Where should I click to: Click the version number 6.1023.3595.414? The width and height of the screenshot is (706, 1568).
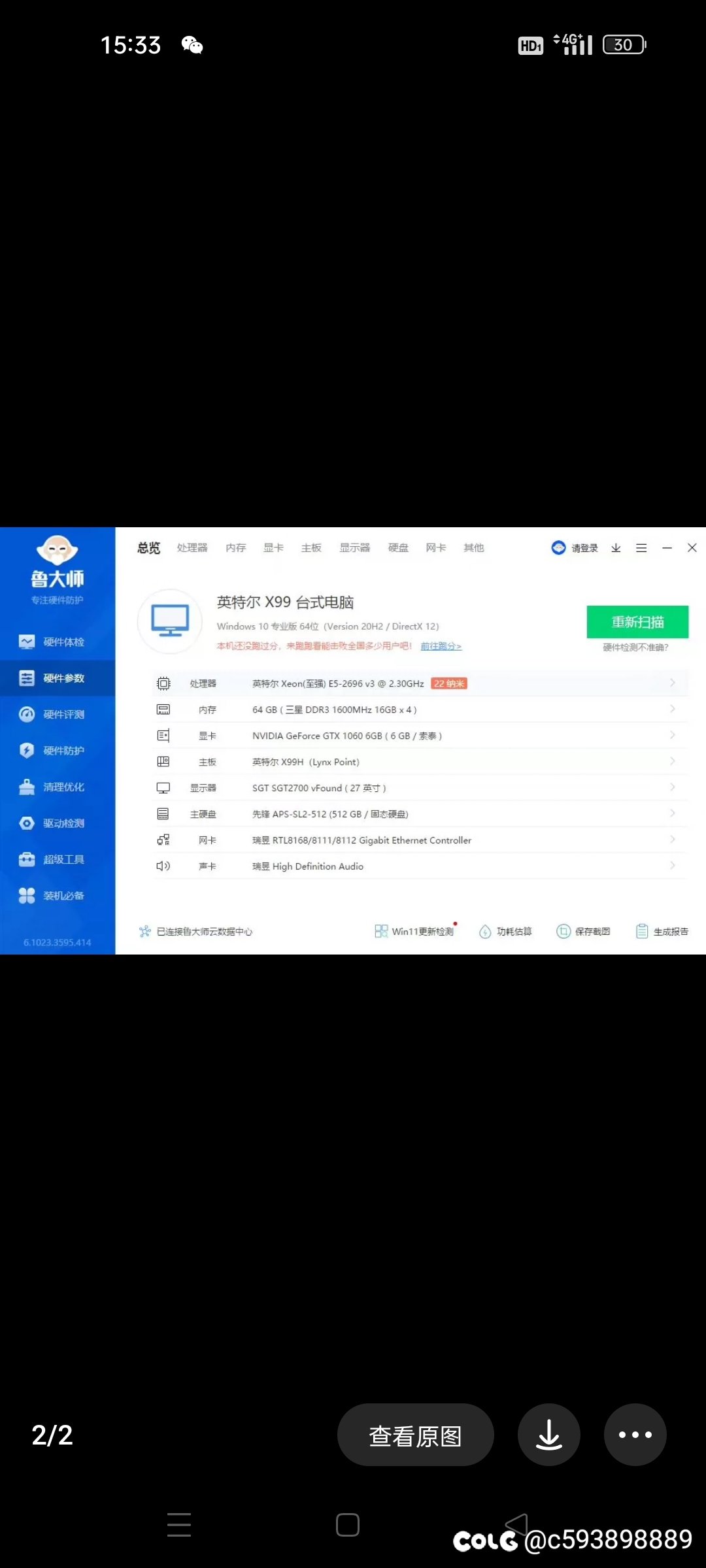coord(58,943)
